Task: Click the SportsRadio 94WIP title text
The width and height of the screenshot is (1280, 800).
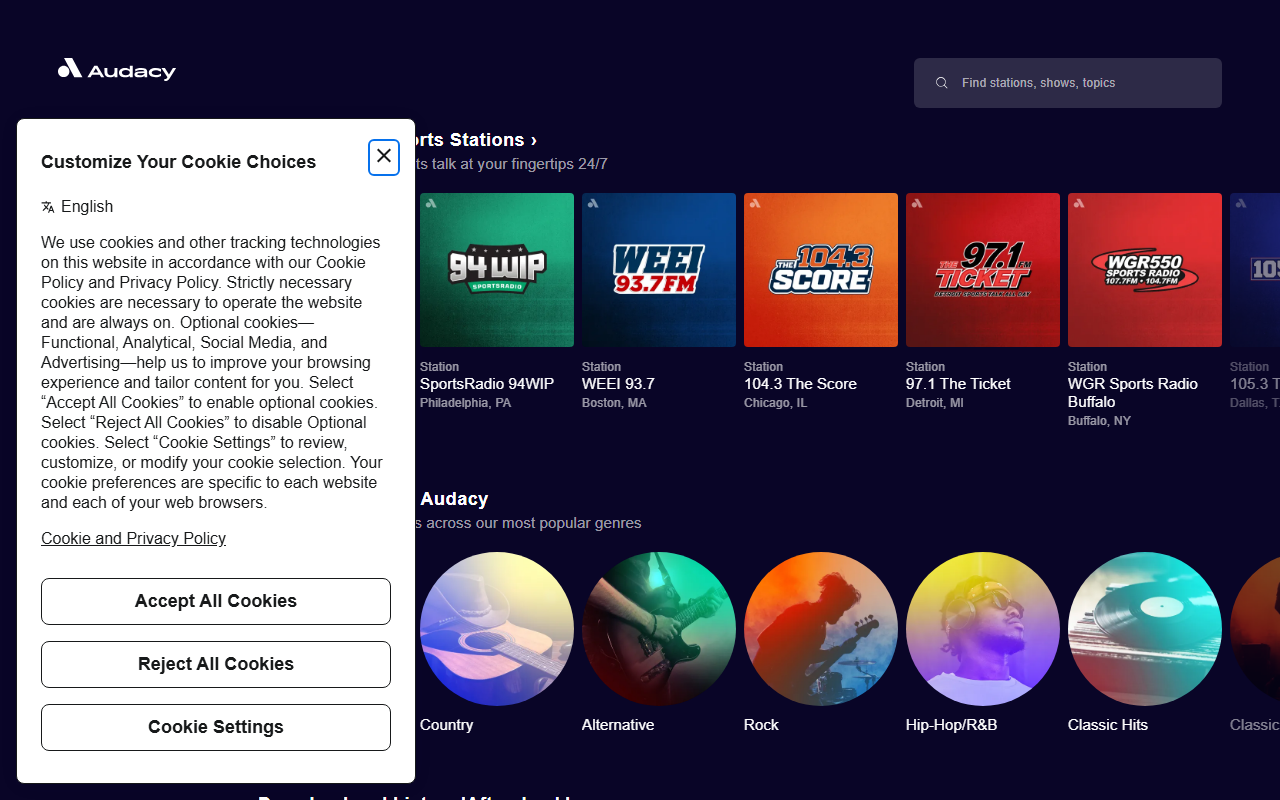Action: pyautogui.click(x=487, y=384)
